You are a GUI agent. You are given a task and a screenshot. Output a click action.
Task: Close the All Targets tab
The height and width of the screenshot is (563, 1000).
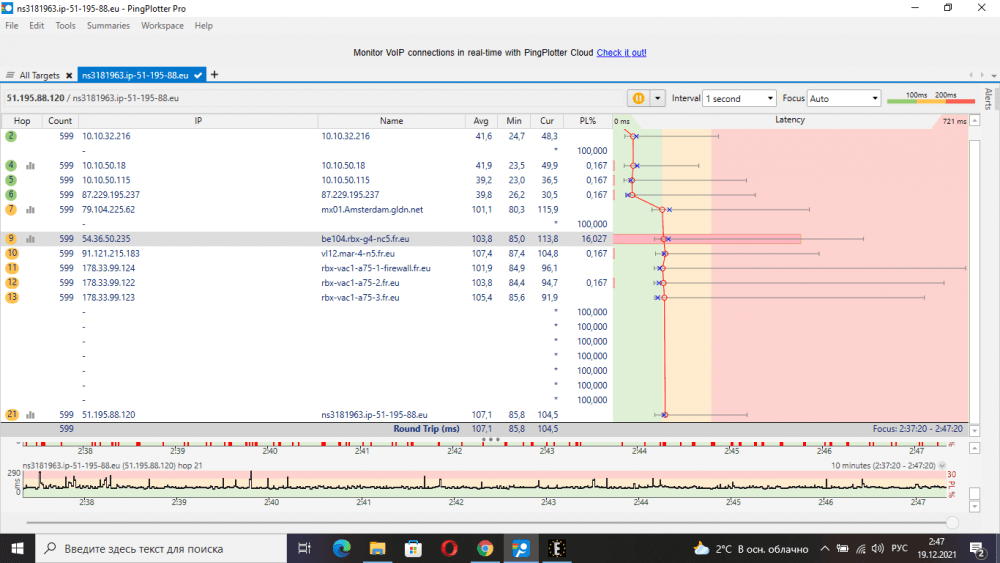[69, 75]
